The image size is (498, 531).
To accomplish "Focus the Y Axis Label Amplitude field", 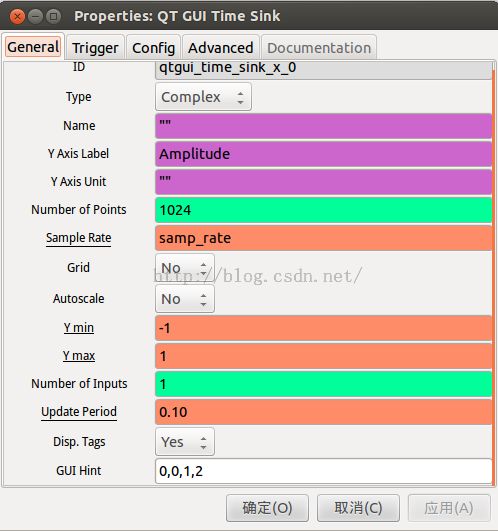I will pyautogui.click(x=323, y=154).
